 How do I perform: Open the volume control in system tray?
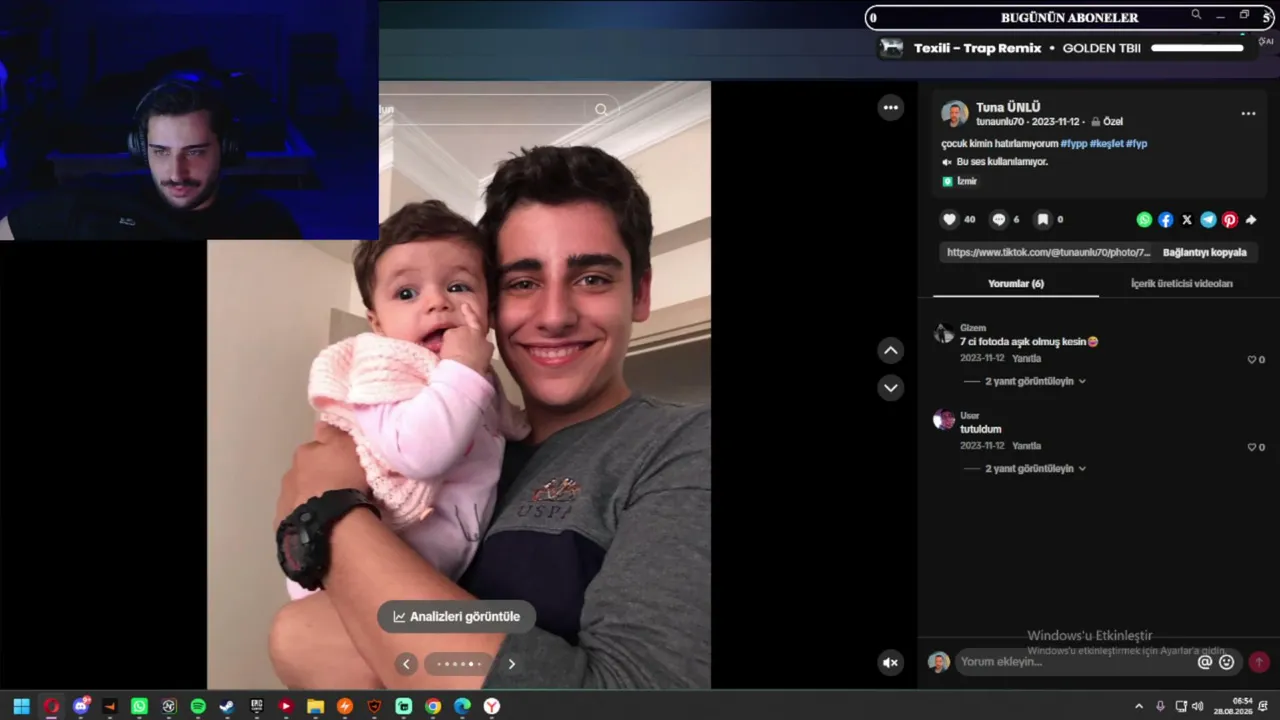pos(1198,706)
